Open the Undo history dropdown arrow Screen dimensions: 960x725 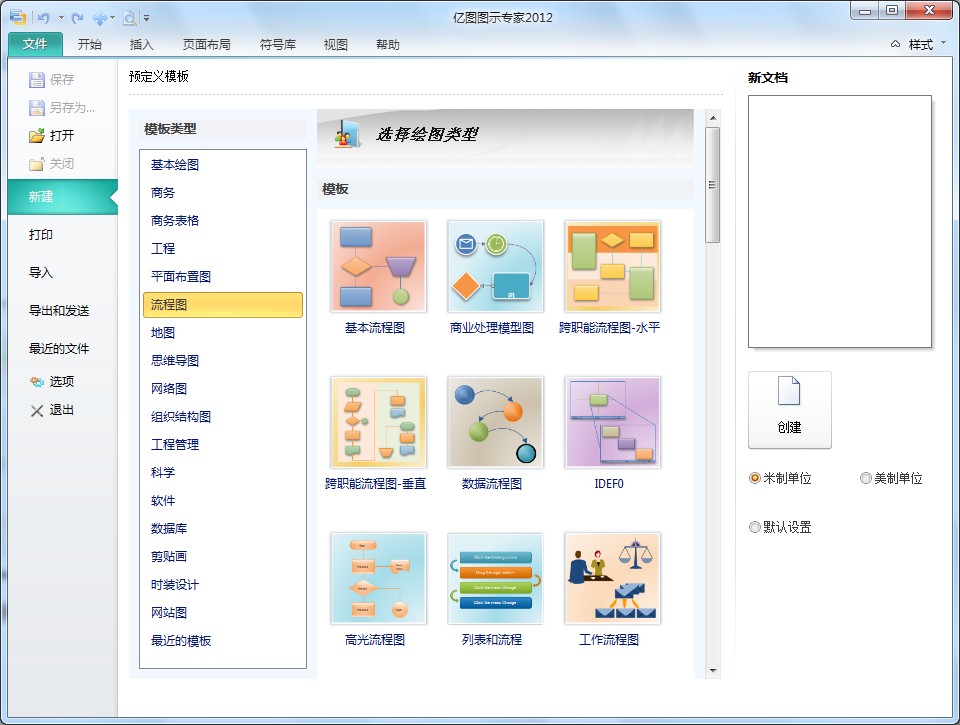click(60, 17)
